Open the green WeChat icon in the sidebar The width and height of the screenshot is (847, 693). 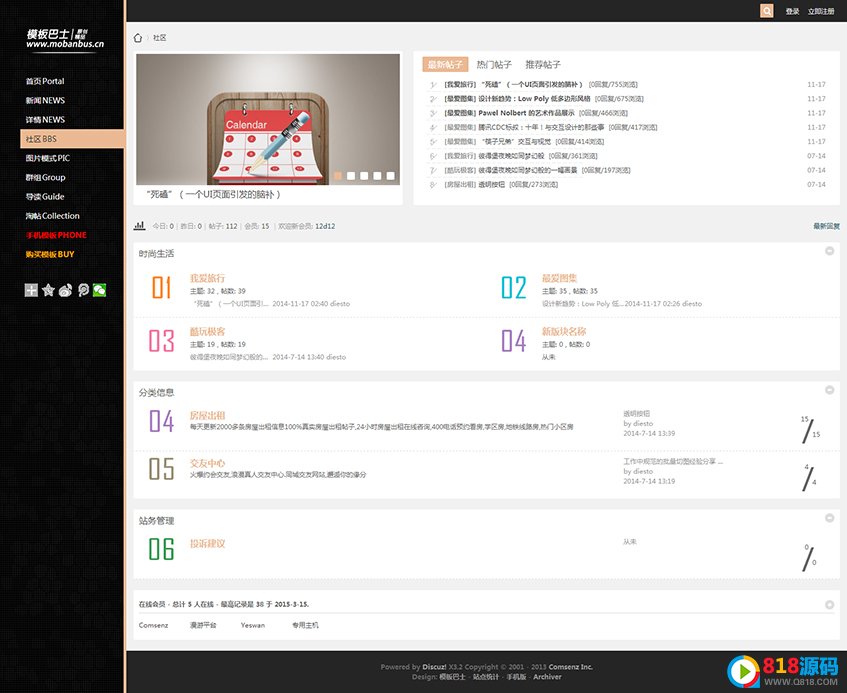99,290
